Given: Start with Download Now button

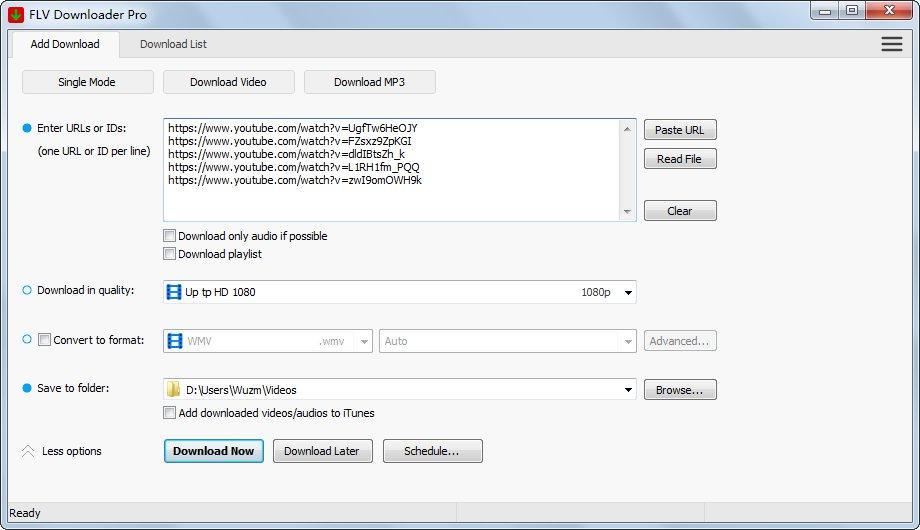Looking at the screenshot, I should point(214,451).
